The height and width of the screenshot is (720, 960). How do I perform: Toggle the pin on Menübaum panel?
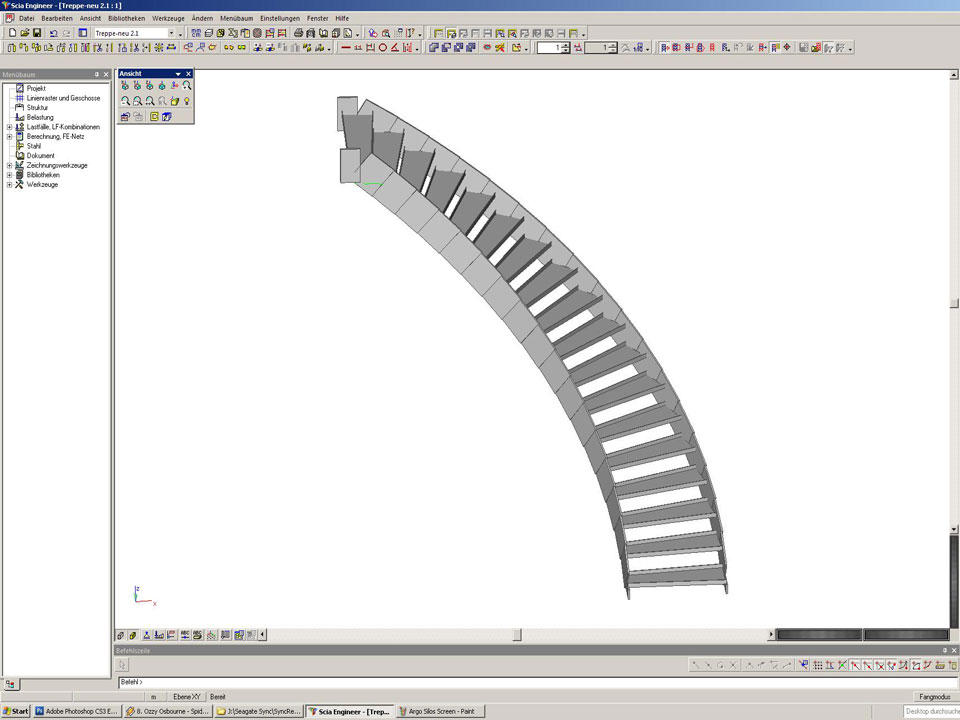(97, 74)
